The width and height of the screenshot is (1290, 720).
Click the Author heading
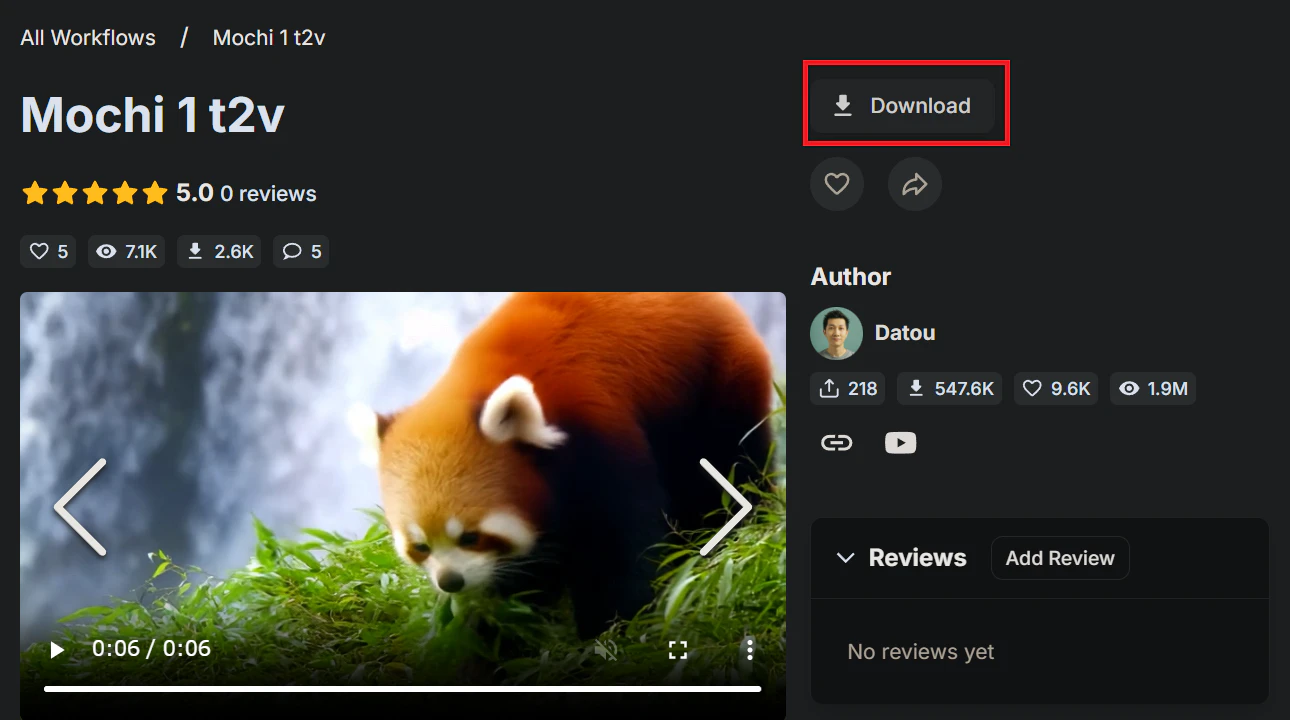pyautogui.click(x=851, y=277)
